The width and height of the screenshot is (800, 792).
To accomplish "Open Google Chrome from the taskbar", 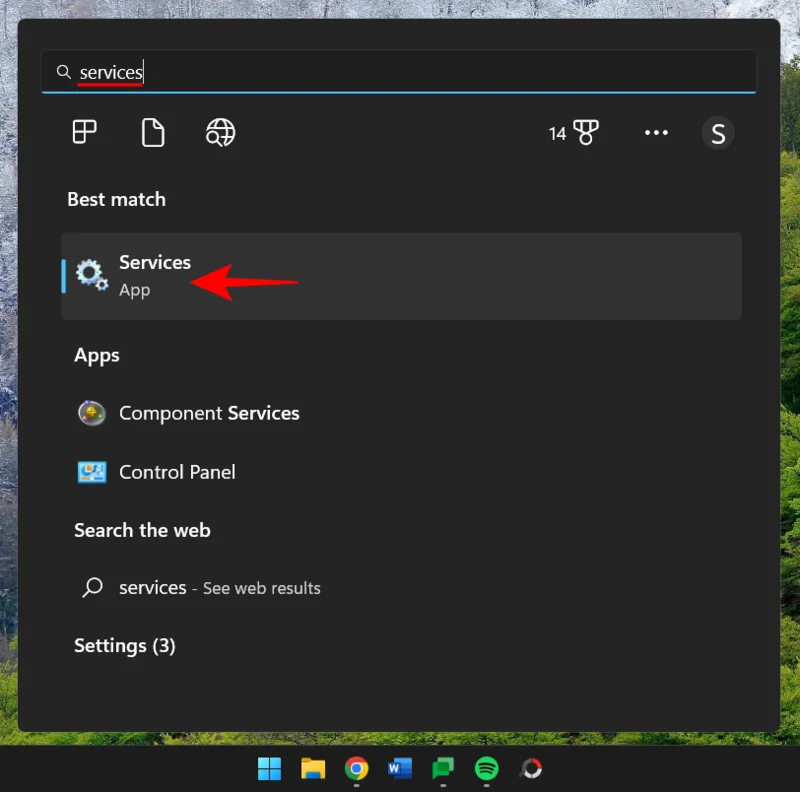I will pyautogui.click(x=356, y=769).
